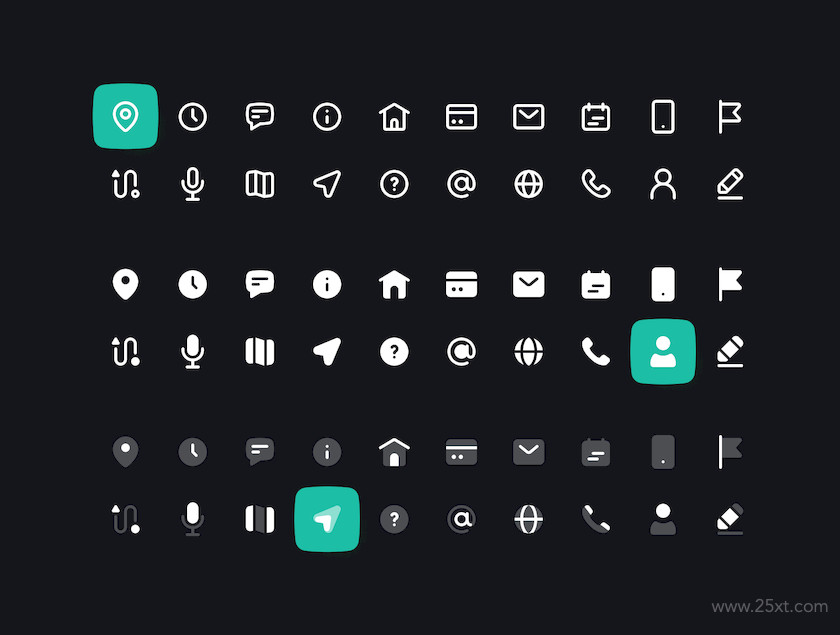The width and height of the screenshot is (840, 635).
Task: Select the outline chat bubble icon
Action: (x=260, y=116)
